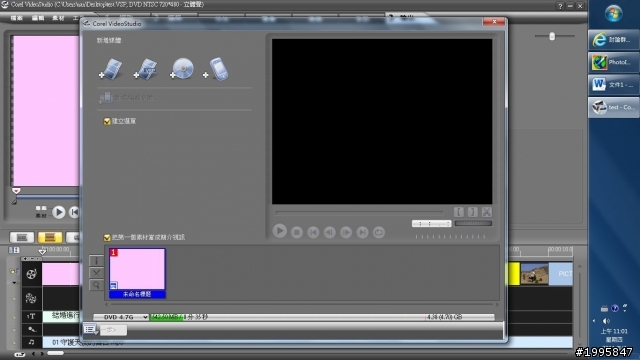
Task: Click the track manager icon left of ruler
Action: (x=14, y=250)
